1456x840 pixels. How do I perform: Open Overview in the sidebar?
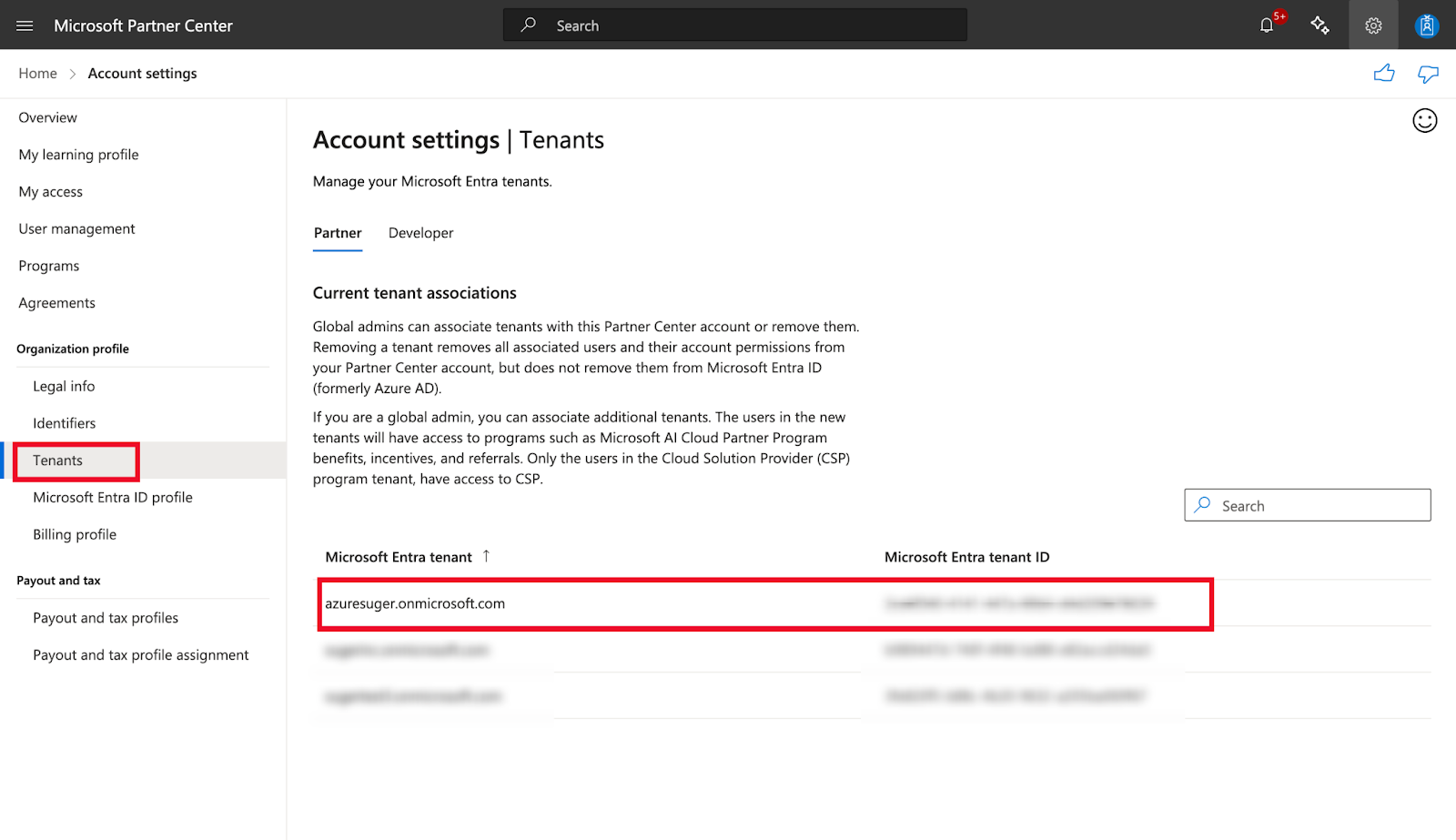(48, 117)
